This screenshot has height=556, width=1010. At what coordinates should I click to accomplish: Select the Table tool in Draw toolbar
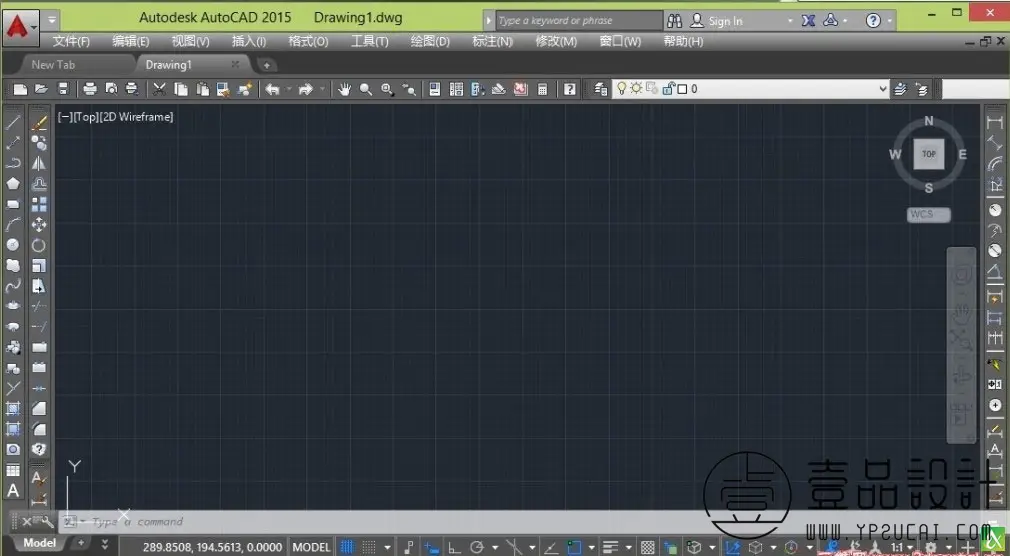(x=13, y=470)
